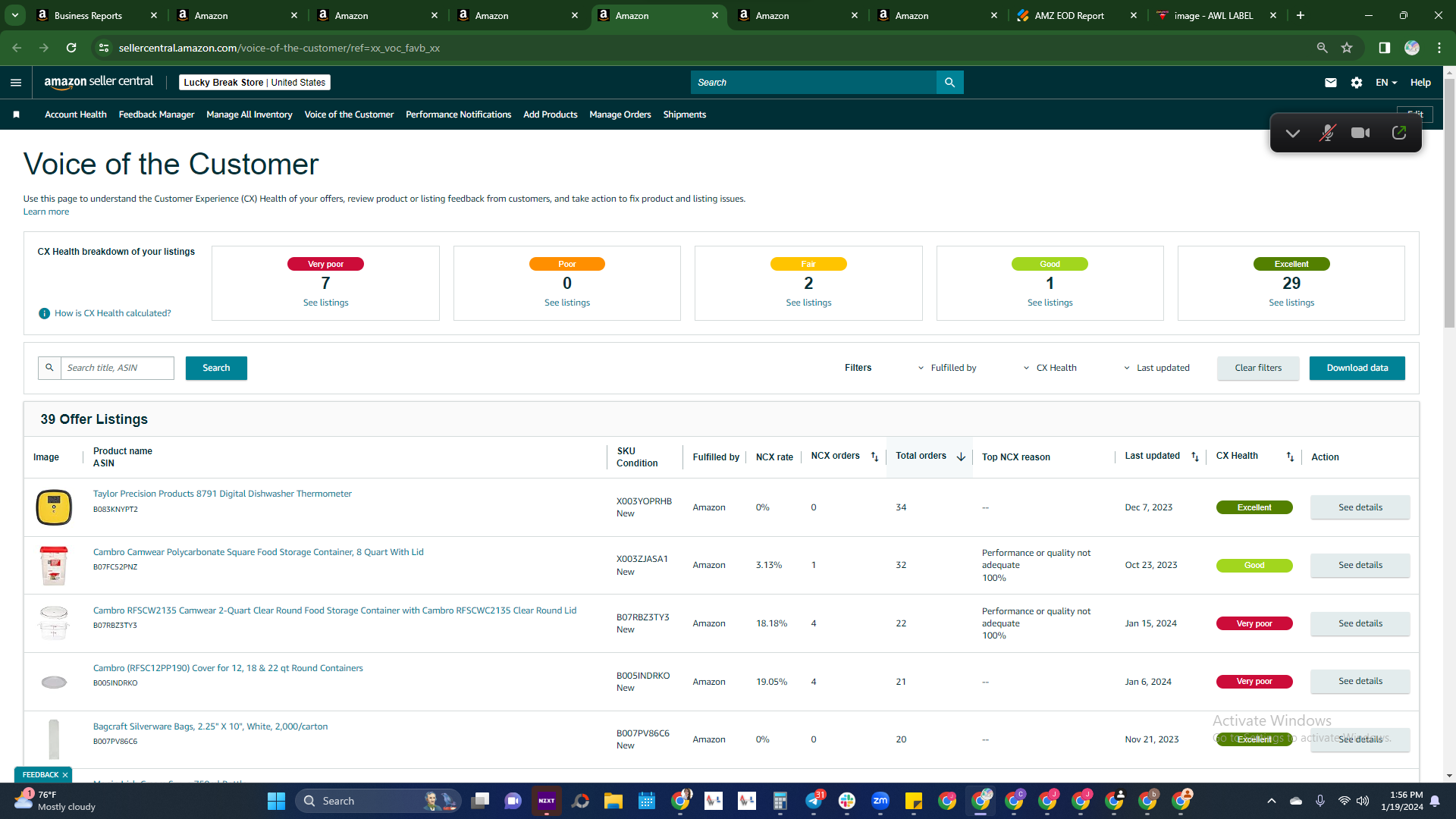
Task: Open the Chrome three-dot menu
Action: (x=1439, y=48)
